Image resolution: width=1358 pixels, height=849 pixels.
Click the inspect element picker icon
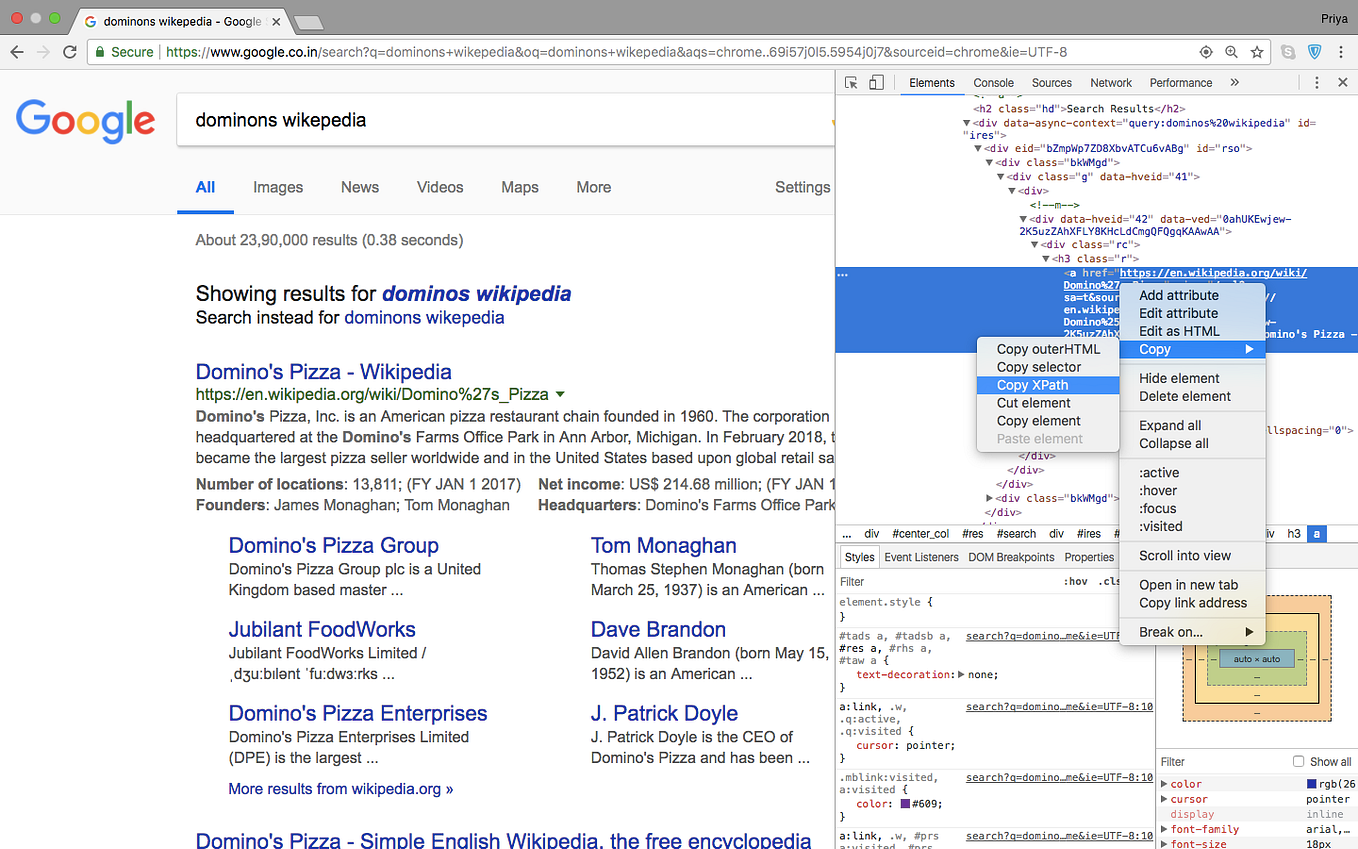point(851,83)
